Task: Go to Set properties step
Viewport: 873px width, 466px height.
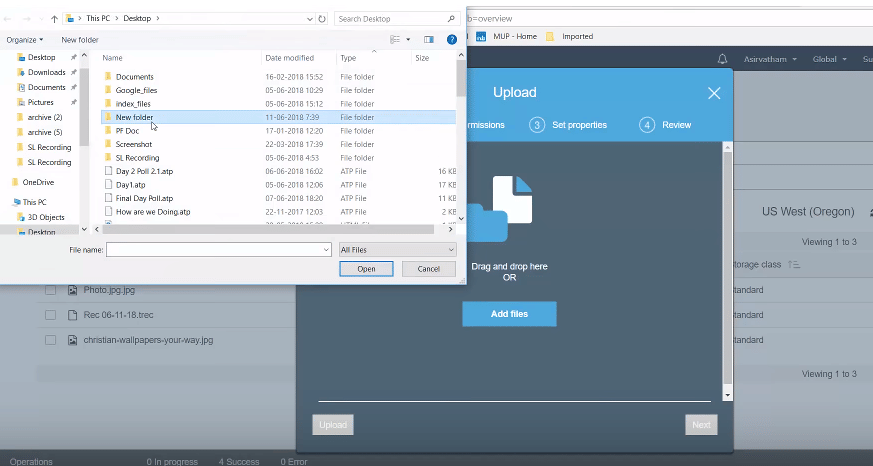Action: 568,125
